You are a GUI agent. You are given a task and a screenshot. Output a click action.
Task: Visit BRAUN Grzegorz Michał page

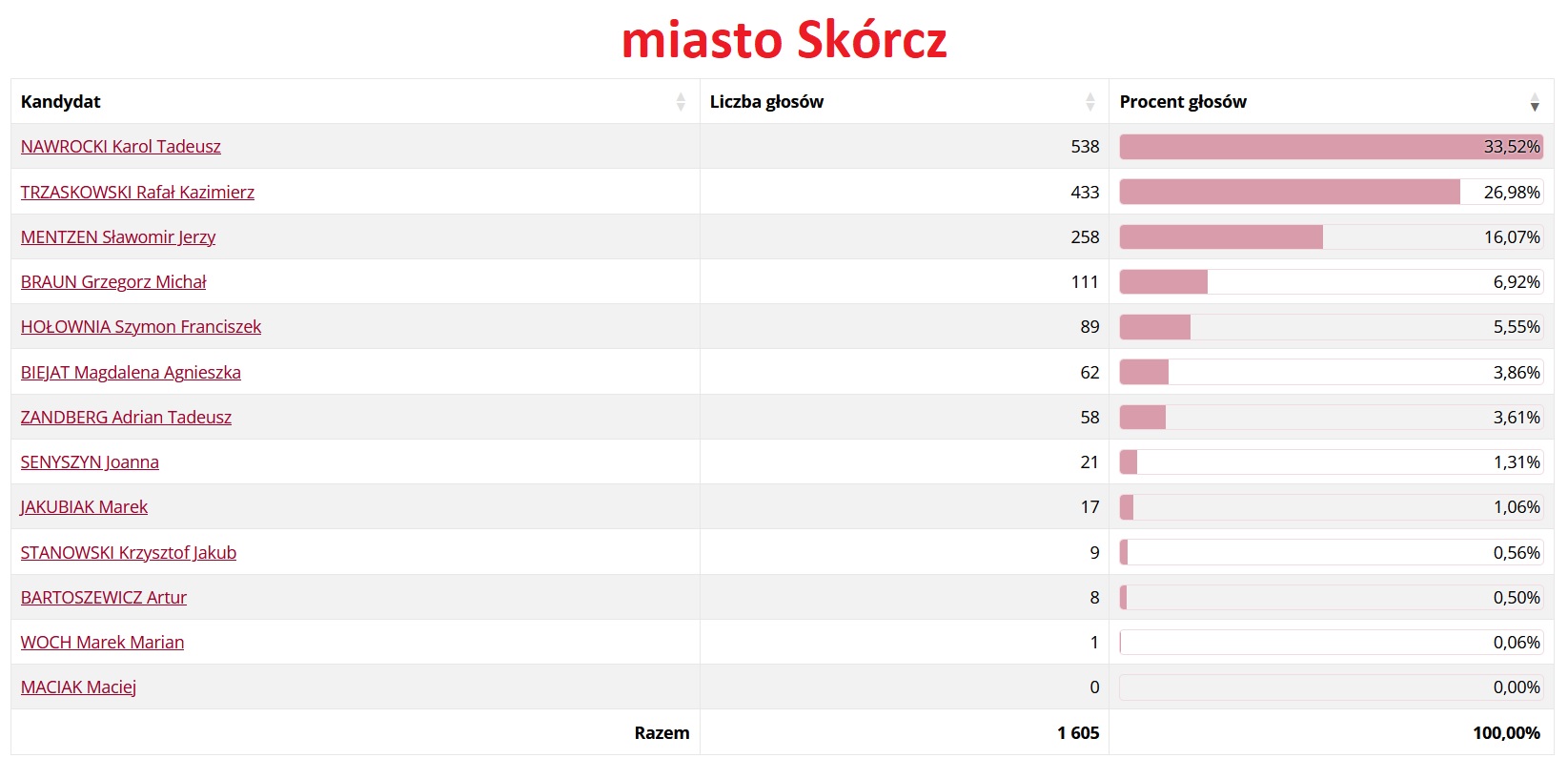pos(113,282)
